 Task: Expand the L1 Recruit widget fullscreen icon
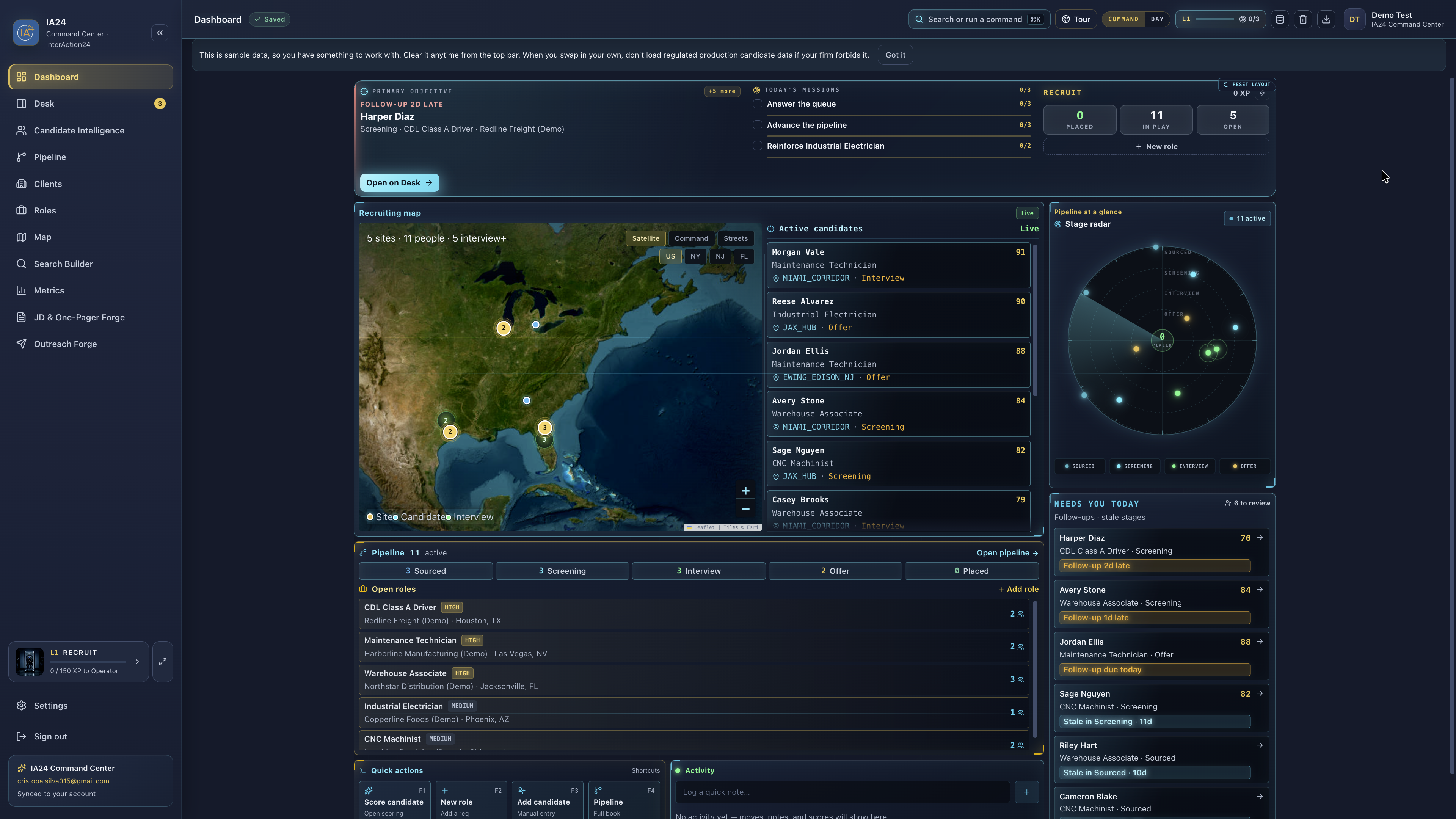tap(163, 661)
